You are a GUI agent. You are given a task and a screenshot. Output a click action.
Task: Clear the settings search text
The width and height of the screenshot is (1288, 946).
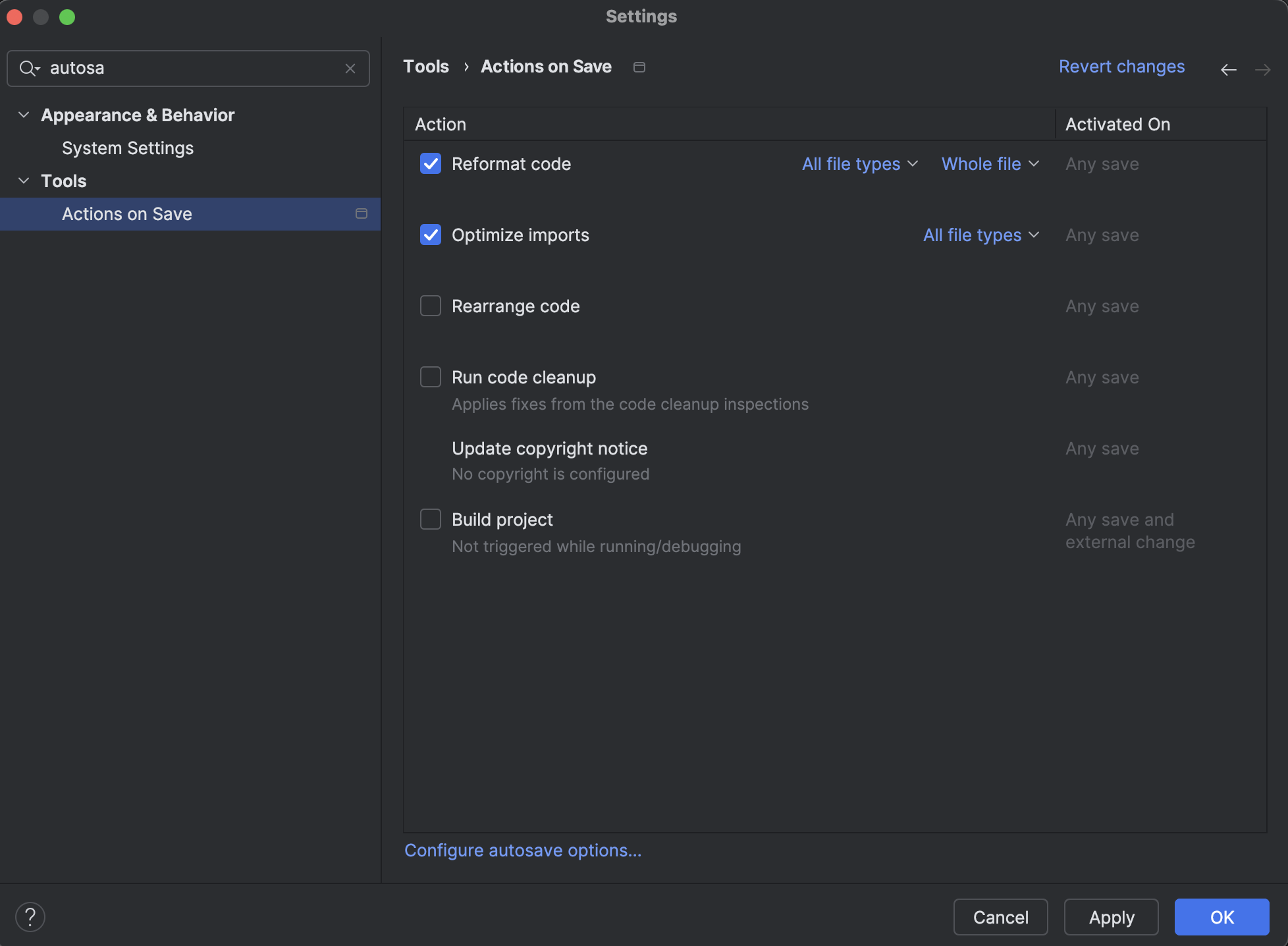[350, 69]
